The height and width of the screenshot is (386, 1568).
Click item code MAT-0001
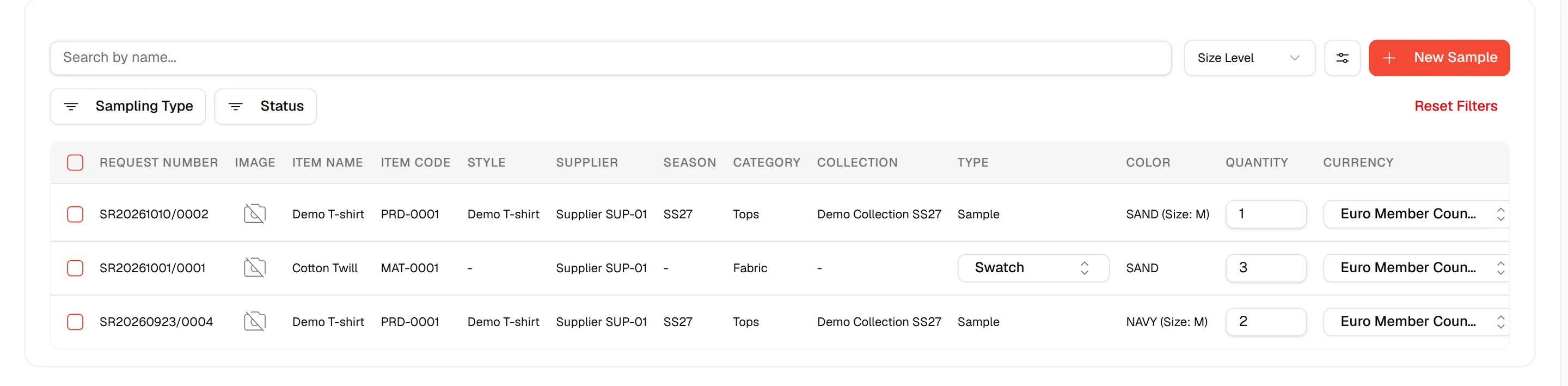pyautogui.click(x=409, y=268)
